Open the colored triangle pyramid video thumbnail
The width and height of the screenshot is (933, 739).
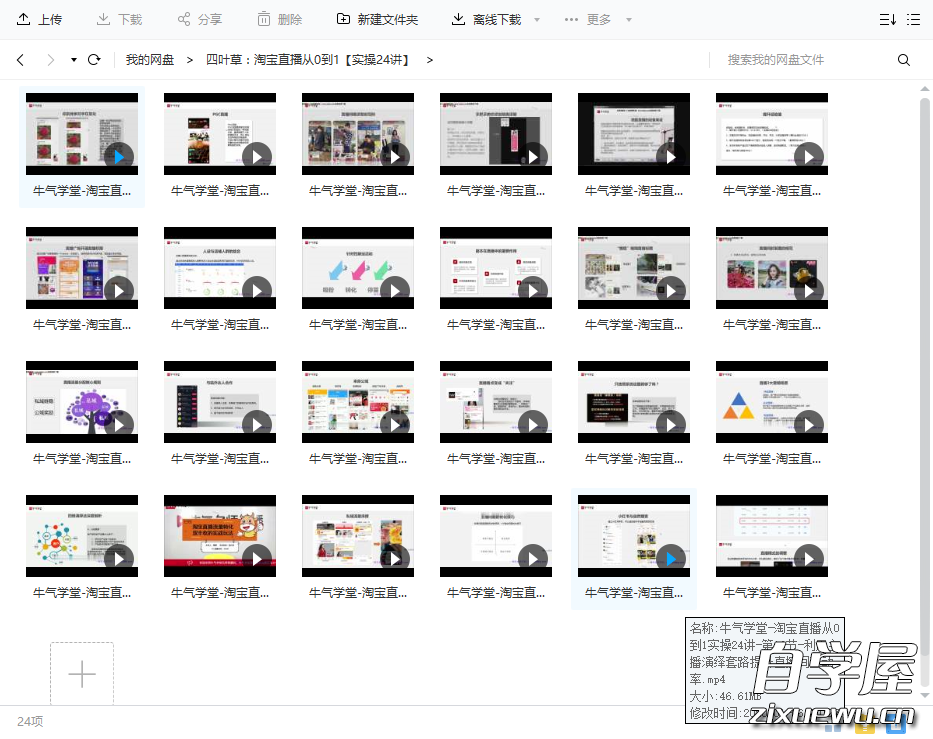point(772,402)
